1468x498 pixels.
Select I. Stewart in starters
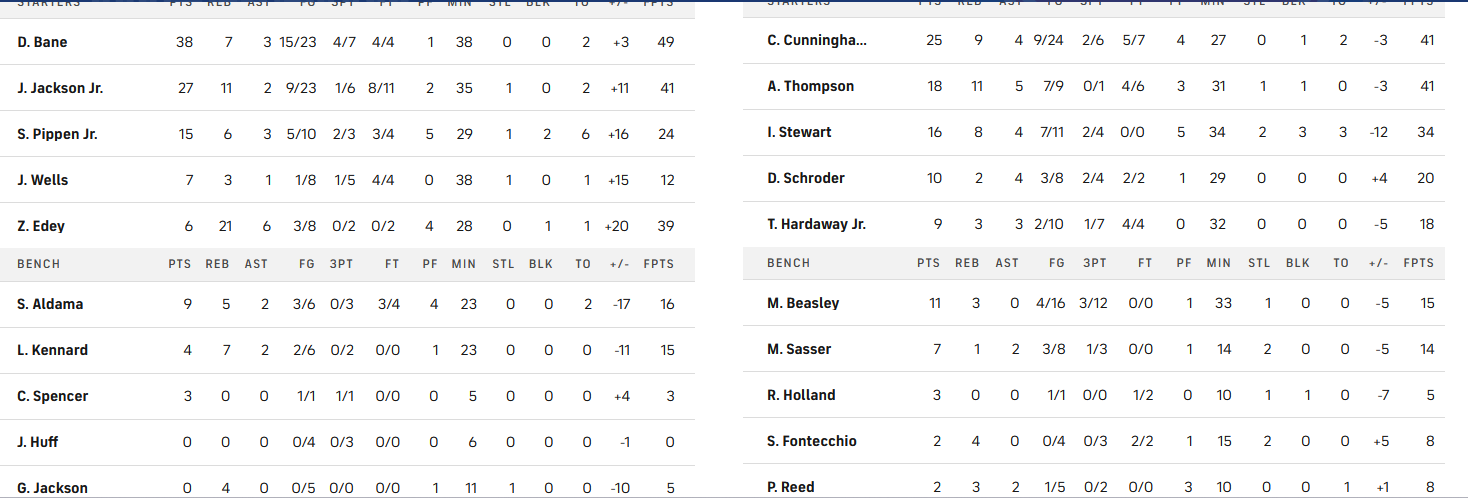point(799,132)
